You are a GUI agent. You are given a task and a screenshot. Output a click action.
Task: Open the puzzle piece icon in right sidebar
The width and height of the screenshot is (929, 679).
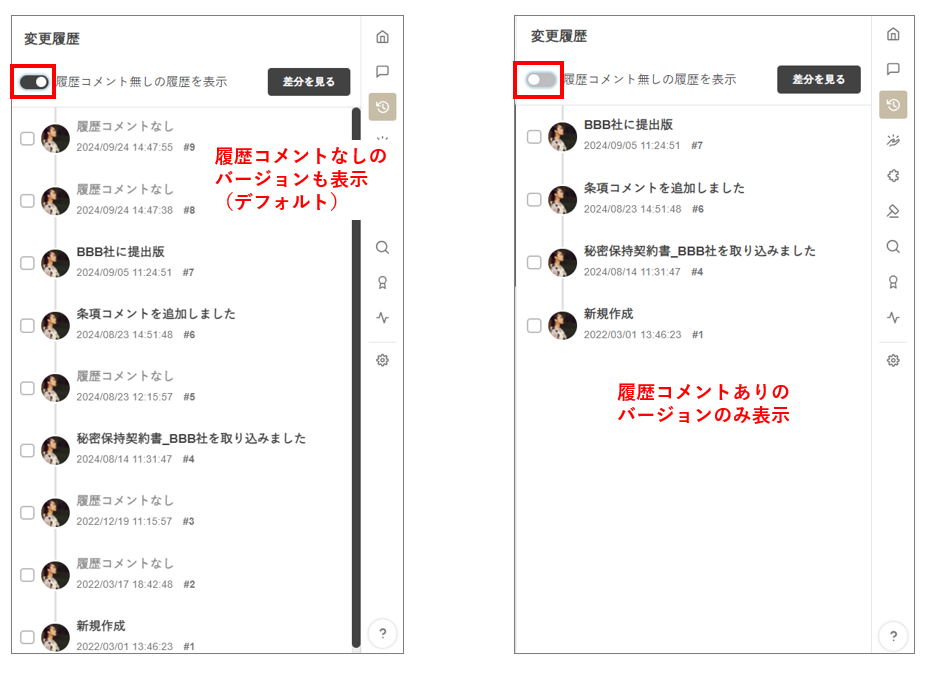[893, 176]
